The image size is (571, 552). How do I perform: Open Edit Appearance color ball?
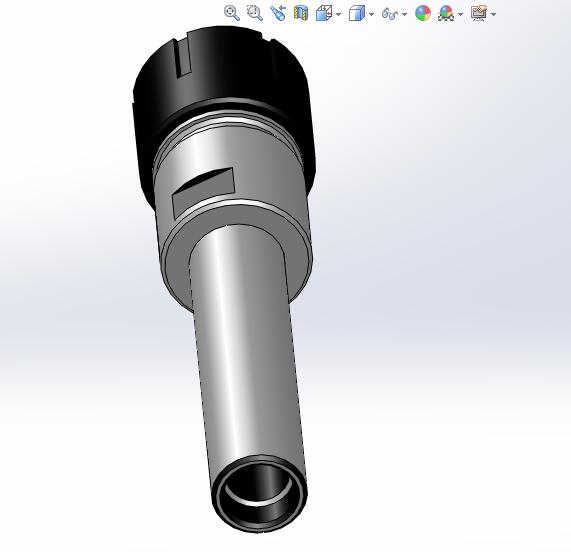coord(423,13)
